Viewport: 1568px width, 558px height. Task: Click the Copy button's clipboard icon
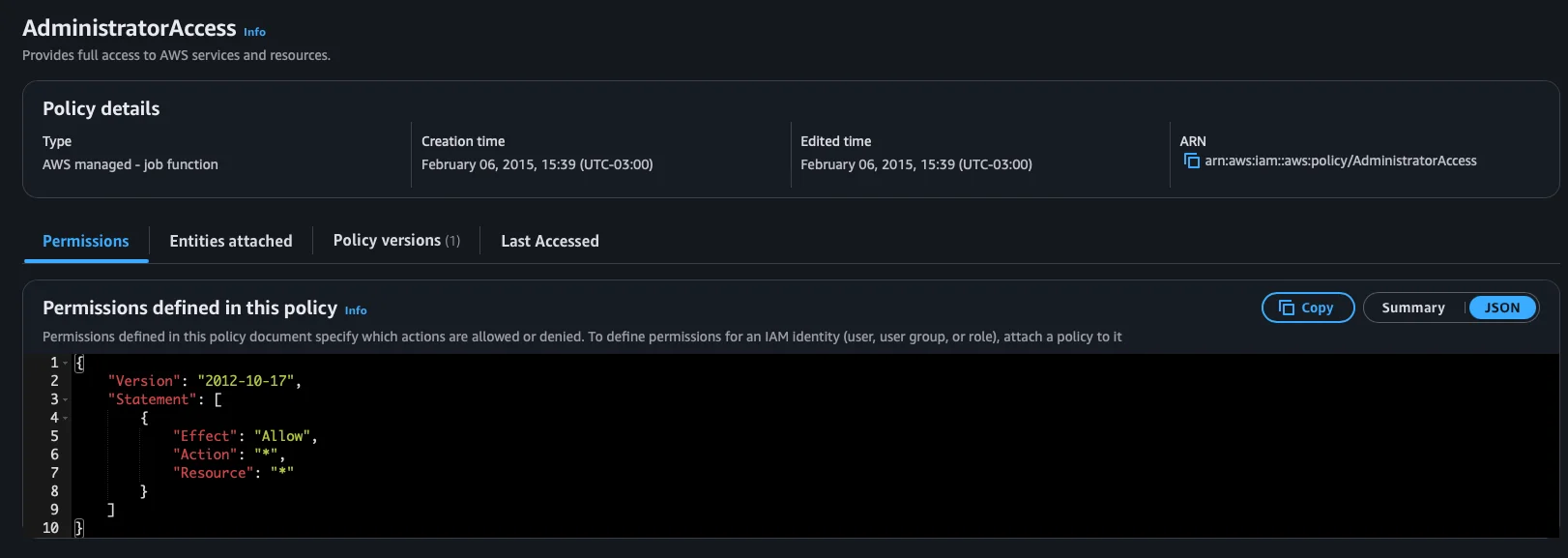pyautogui.click(x=1286, y=308)
